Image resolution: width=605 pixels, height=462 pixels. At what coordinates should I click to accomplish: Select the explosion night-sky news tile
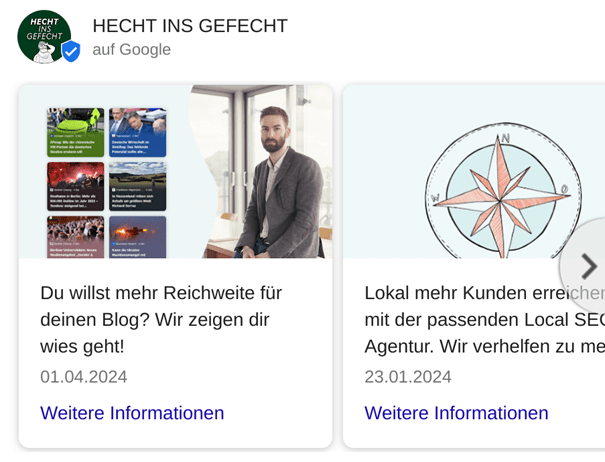[138, 237]
